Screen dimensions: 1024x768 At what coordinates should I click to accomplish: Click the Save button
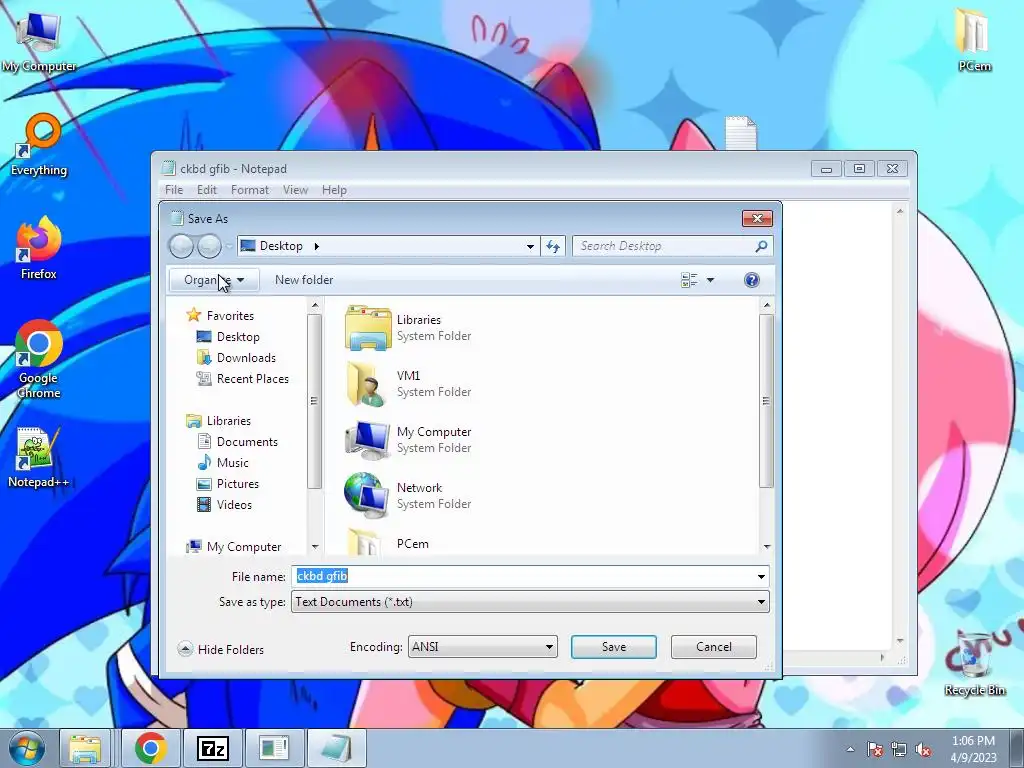point(613,647)
